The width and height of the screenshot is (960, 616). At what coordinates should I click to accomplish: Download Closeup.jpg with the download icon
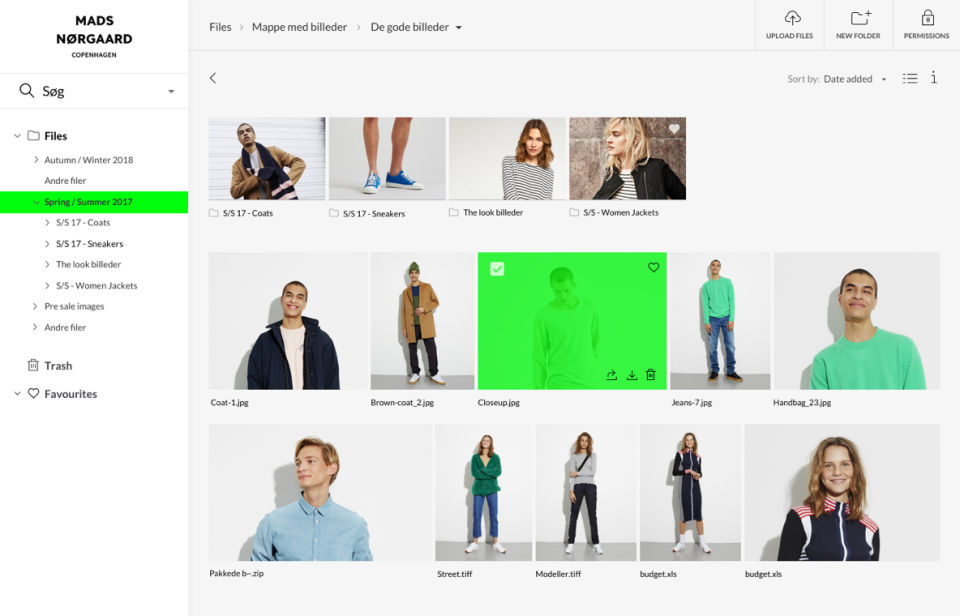coord(632,375)
